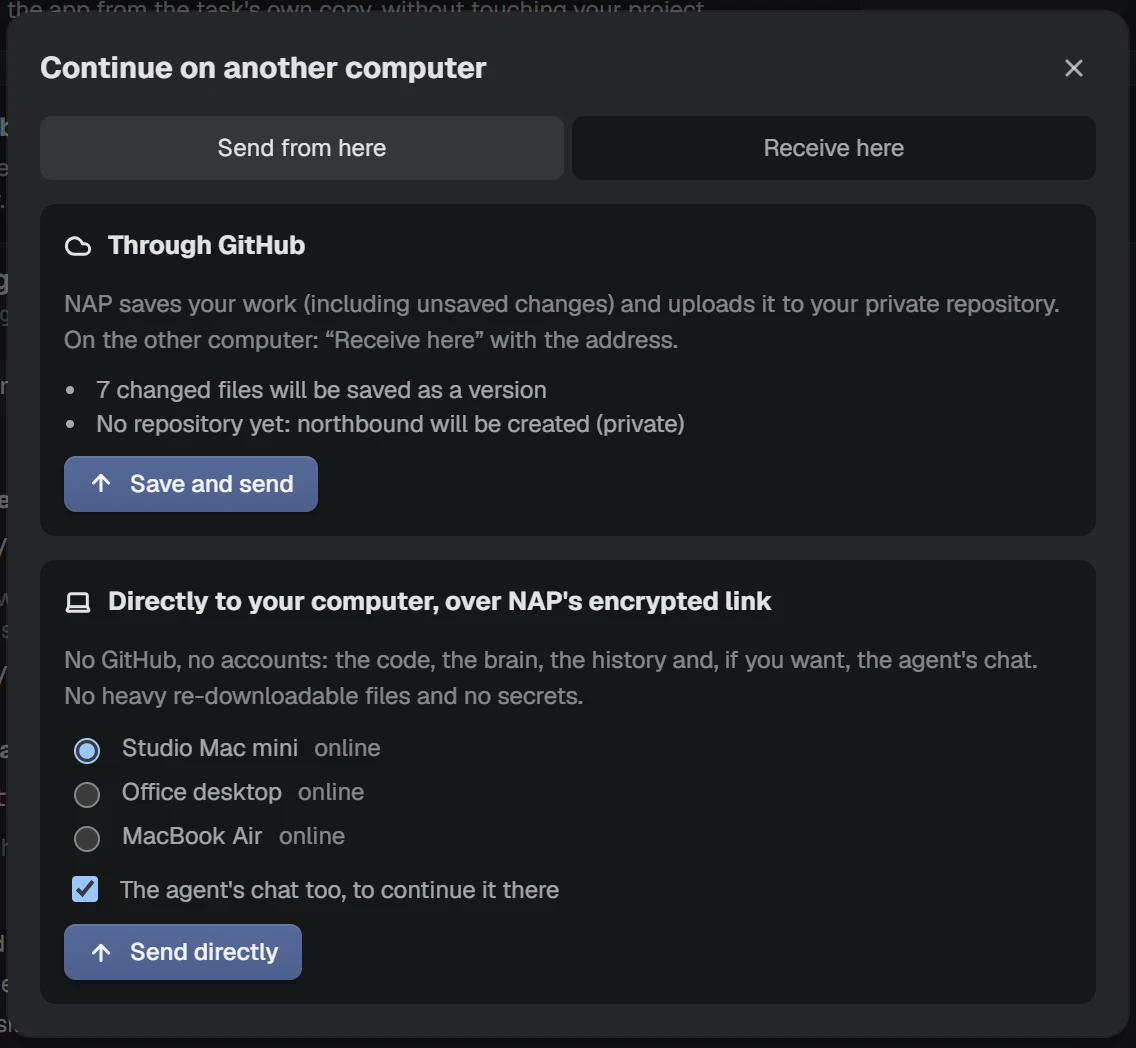Click the Studio Mac mini label
This screenshot has height=1048, width=1136.
[210, 748]
